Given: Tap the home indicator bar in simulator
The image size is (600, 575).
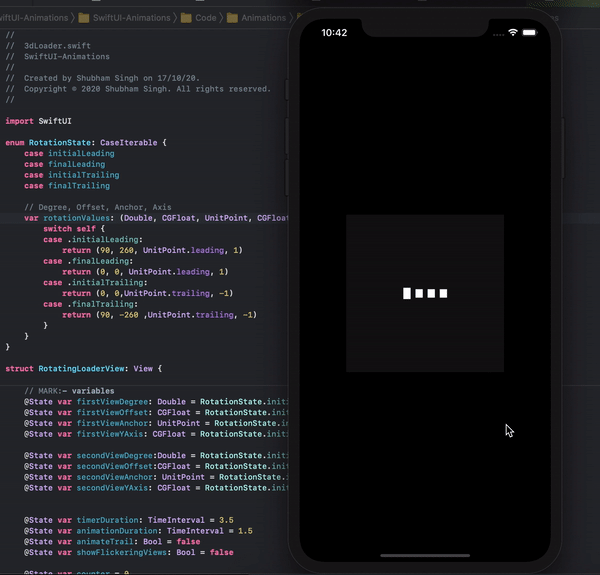Looking at the screenshot, I should tap(425, 555).
